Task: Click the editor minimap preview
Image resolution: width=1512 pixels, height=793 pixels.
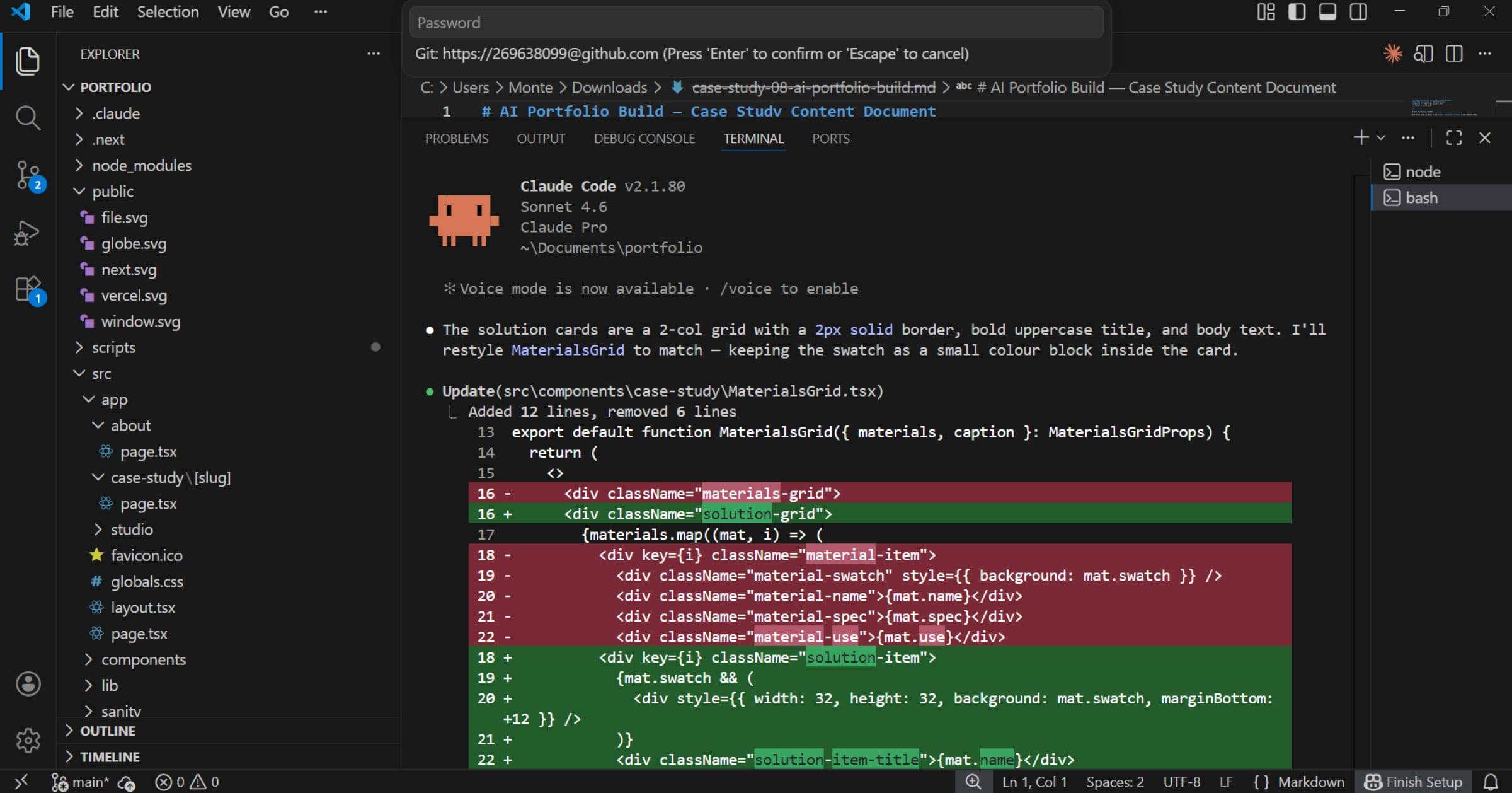Action: (x=1443, y=108)
